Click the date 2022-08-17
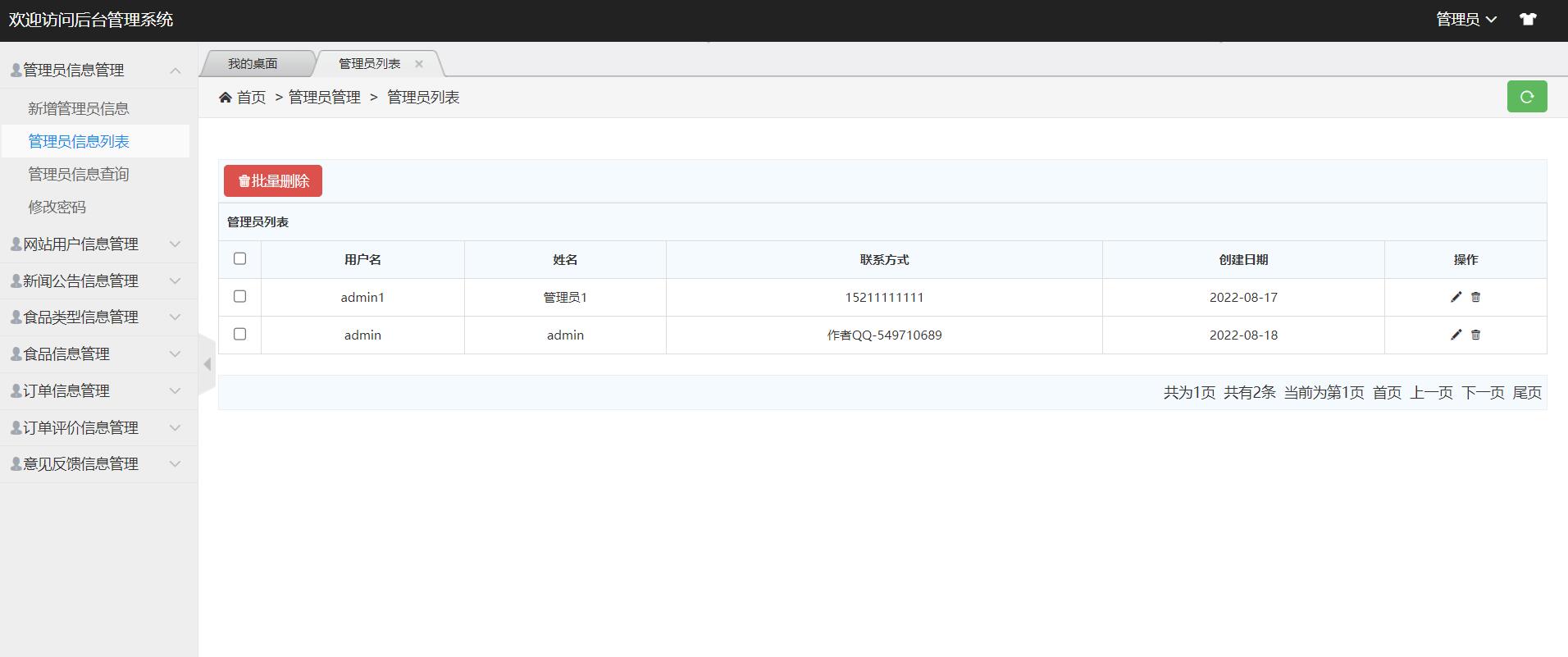 pyautogui.click(x=1243, y=297)
